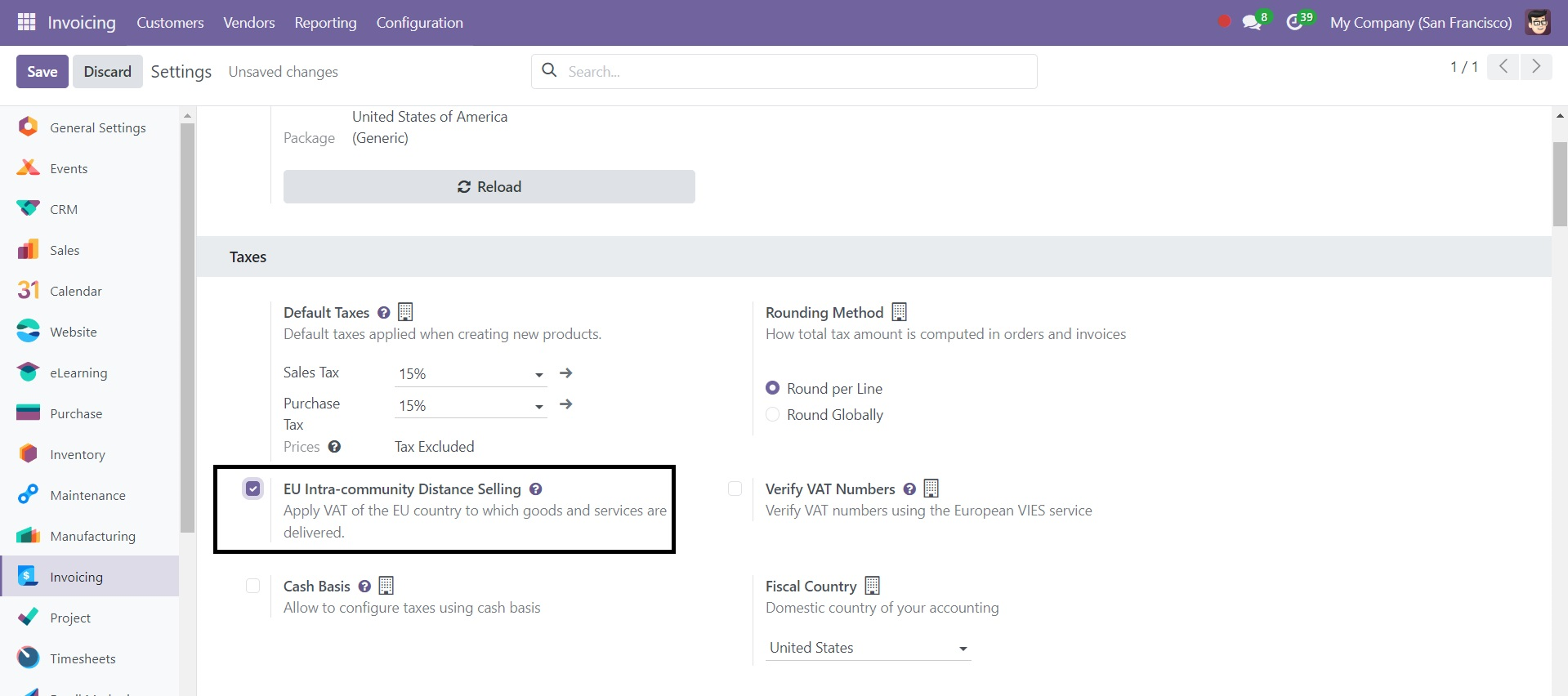
Task: Click the Tax Excluded prices value
Action: [435, 447]
